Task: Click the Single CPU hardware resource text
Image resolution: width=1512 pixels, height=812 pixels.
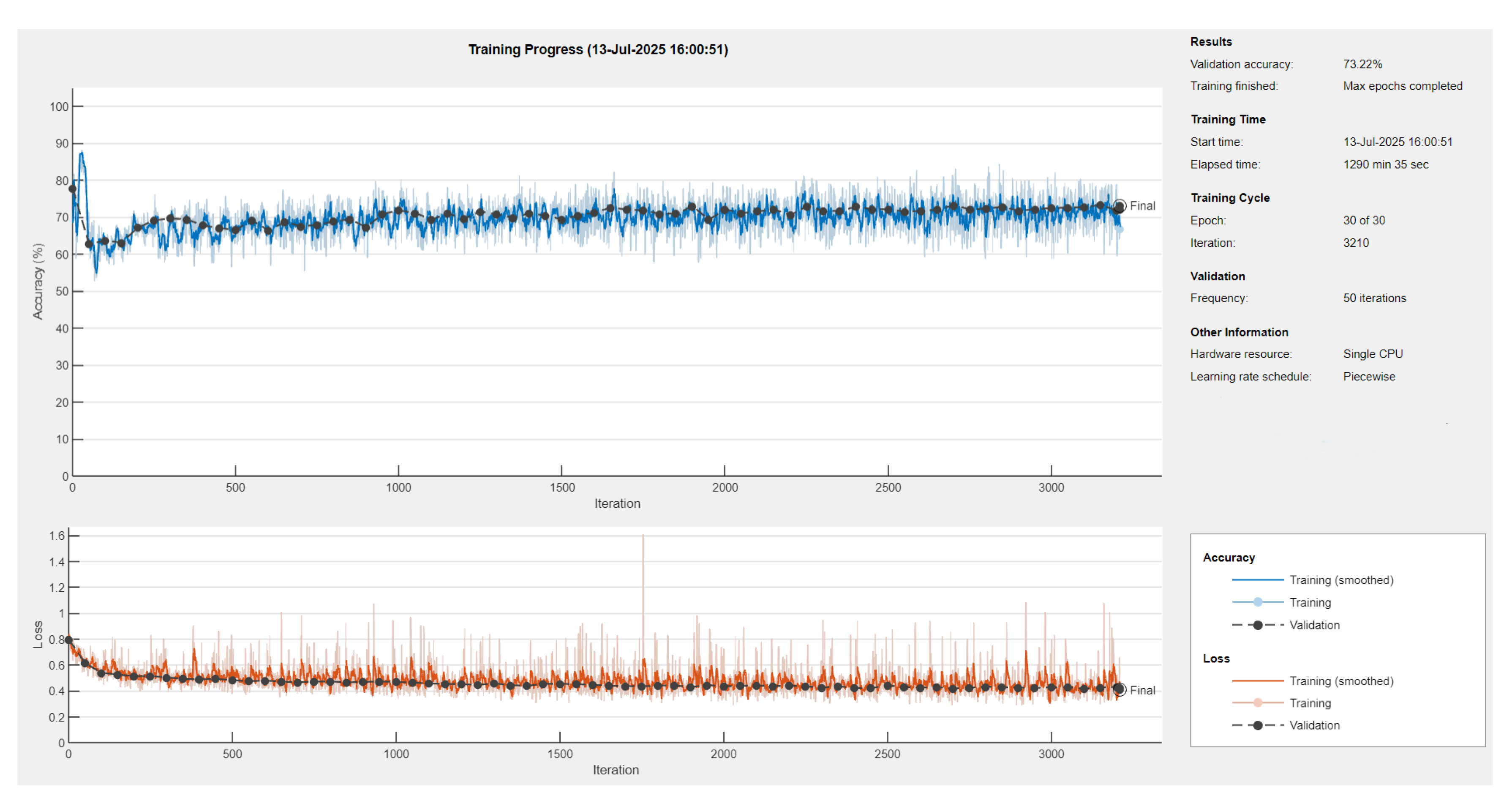Action: pyautogui.click(x=1372, y=354)
